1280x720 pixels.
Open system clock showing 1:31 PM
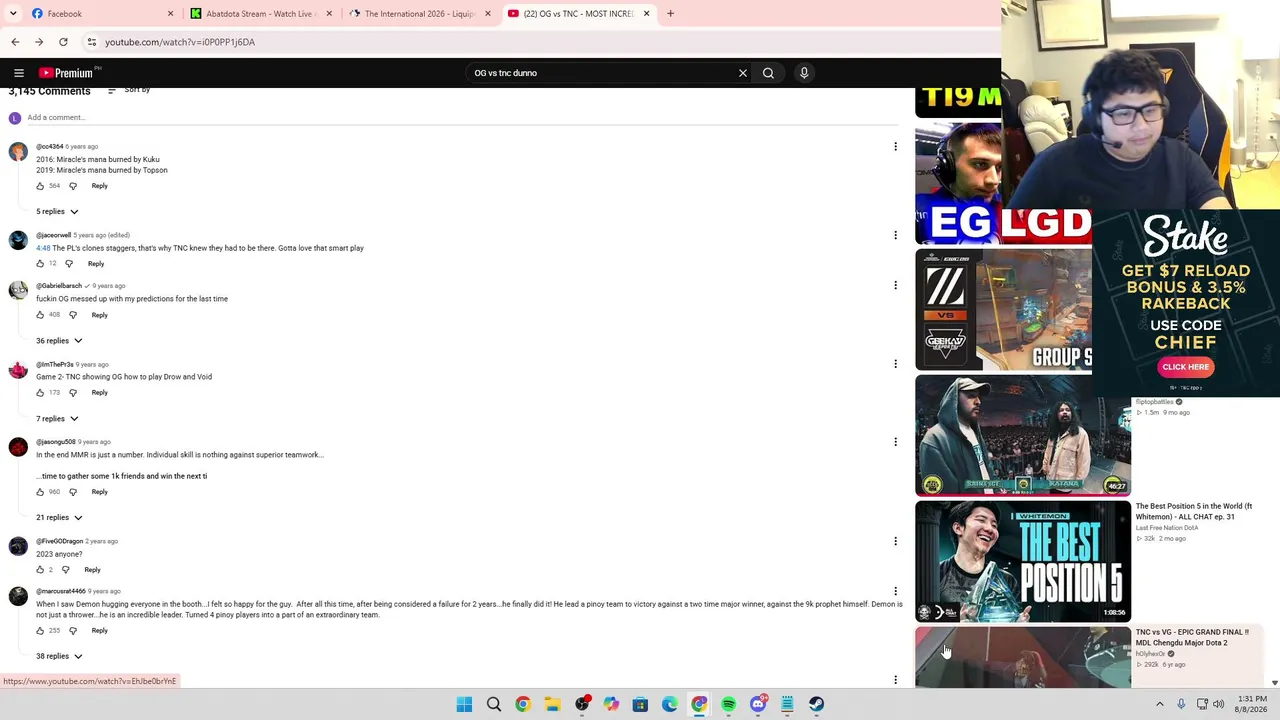(1252, 704)
